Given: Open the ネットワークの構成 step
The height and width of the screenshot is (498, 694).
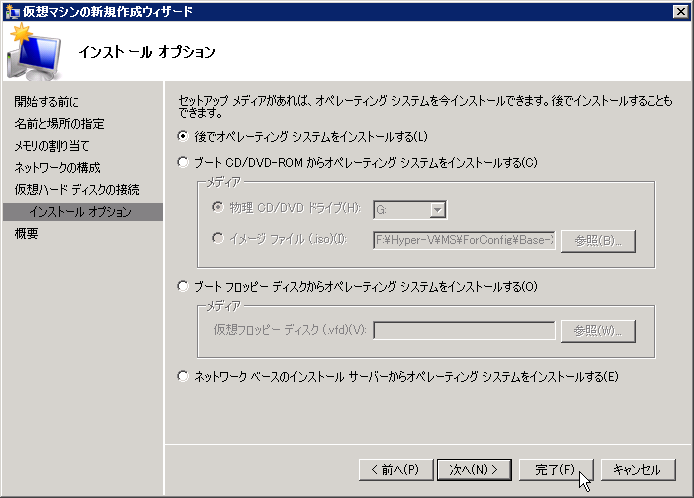Looking at the screenshot, I should (x=58, y=167).
